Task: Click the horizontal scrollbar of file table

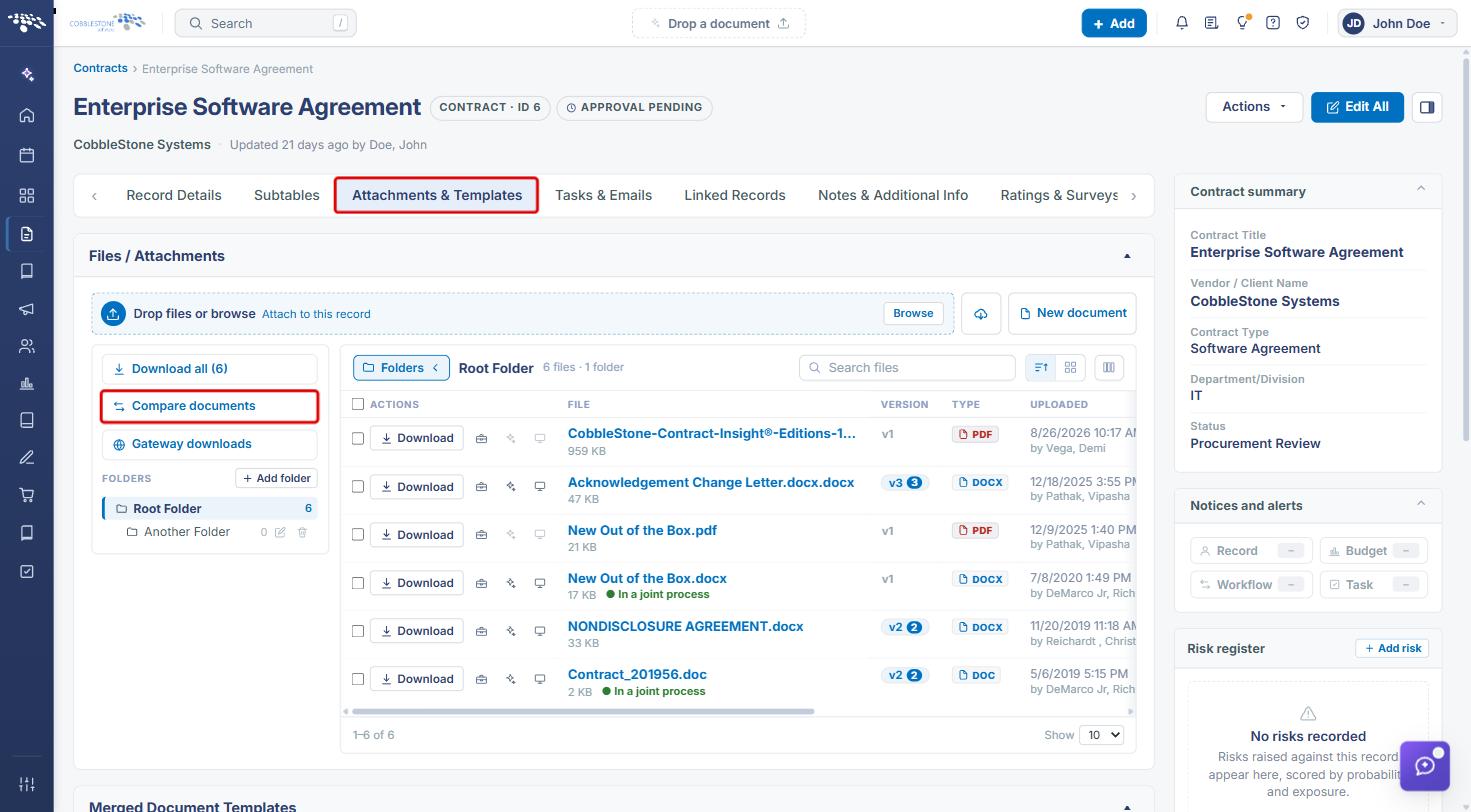Action: pos(582,712)
